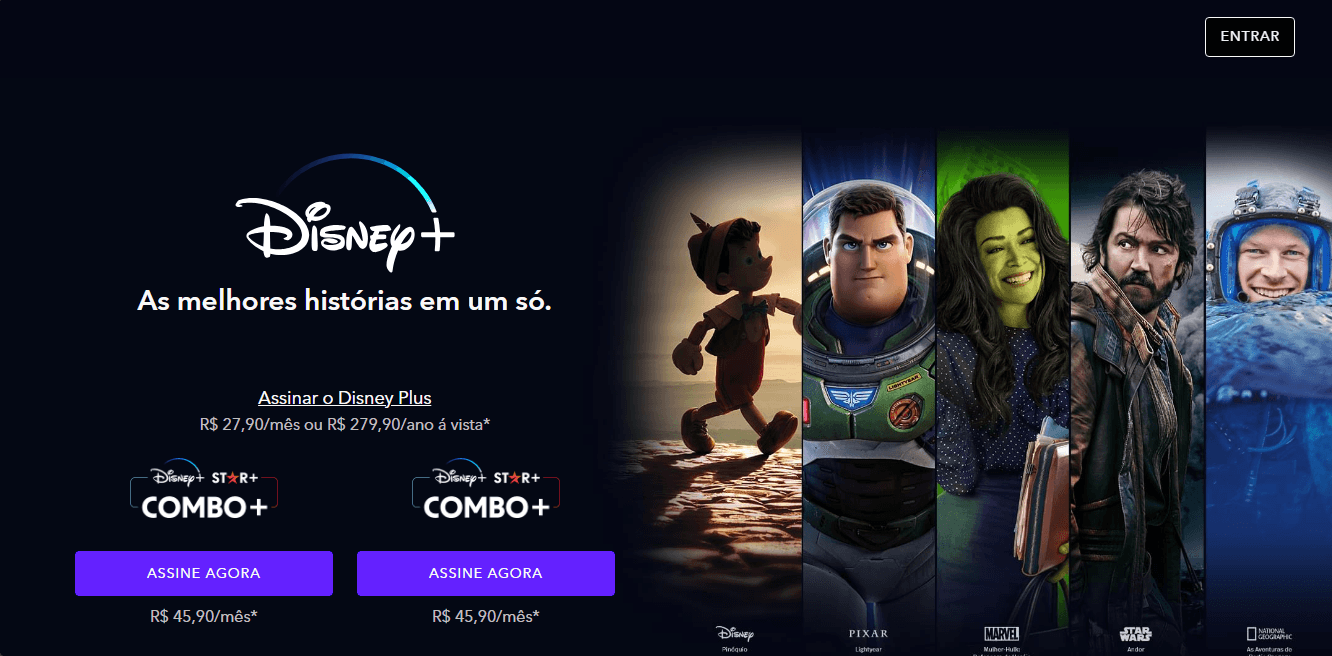Click the ENTRAR login button
This screenshot has width=1332, height=656.
coord(1250,37)
